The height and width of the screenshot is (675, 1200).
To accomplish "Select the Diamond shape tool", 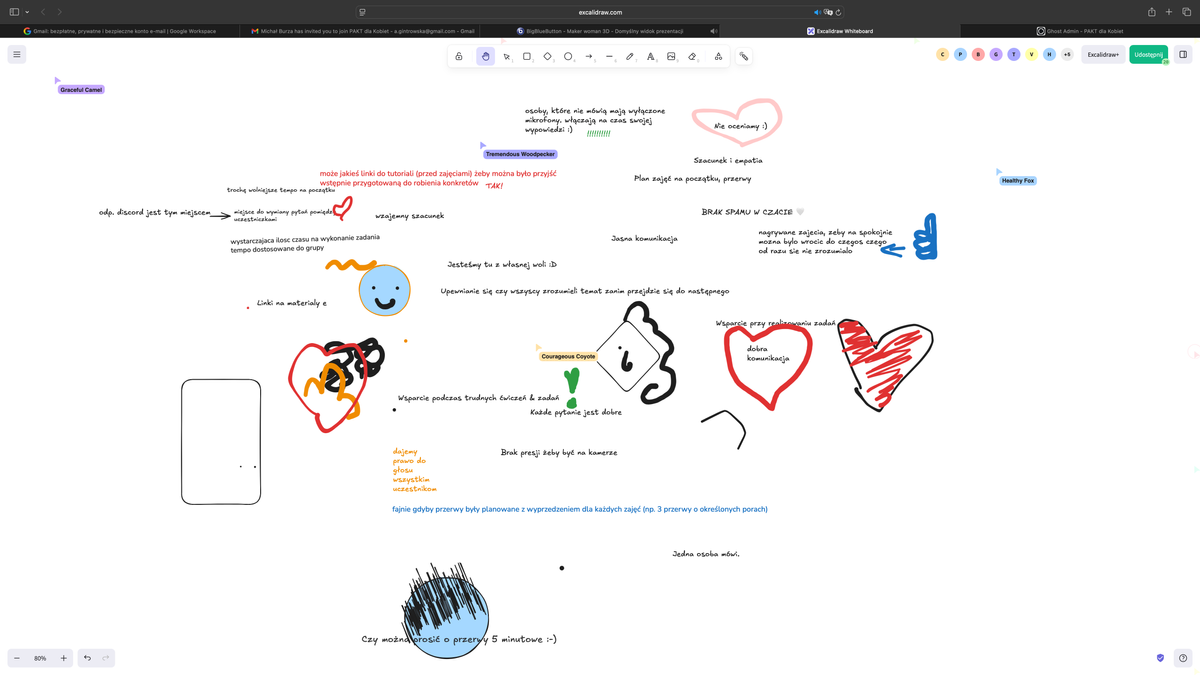I will tap(547, 57).
